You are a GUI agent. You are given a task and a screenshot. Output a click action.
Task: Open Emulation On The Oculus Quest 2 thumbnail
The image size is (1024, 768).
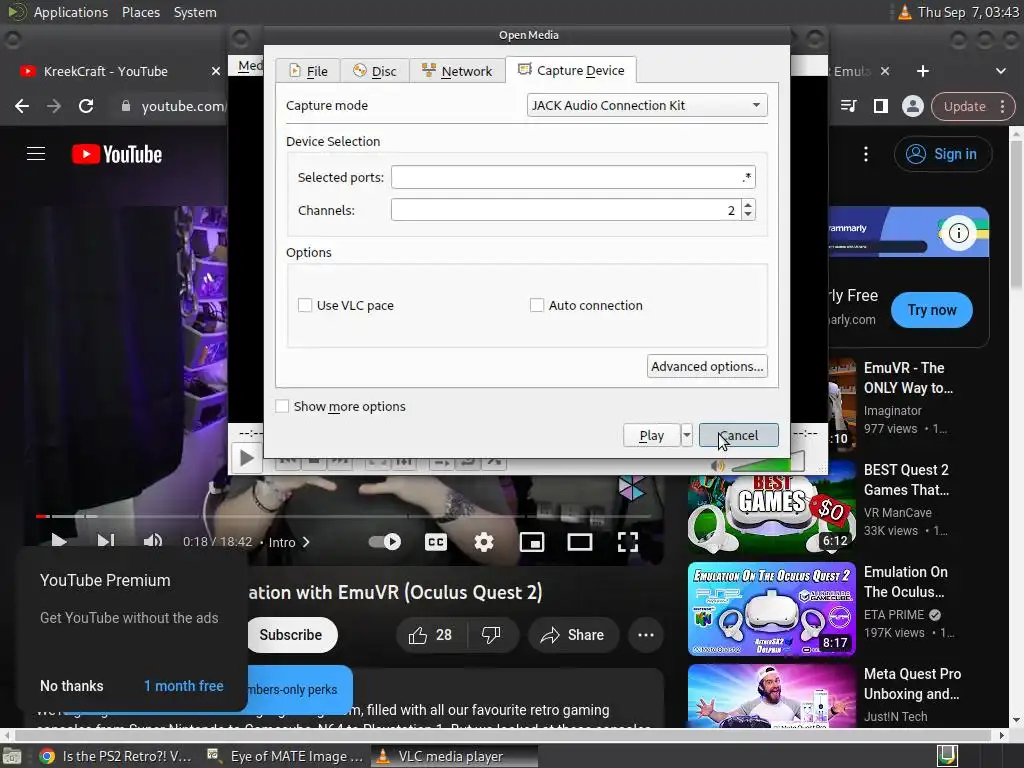click(x=771, y=609)
